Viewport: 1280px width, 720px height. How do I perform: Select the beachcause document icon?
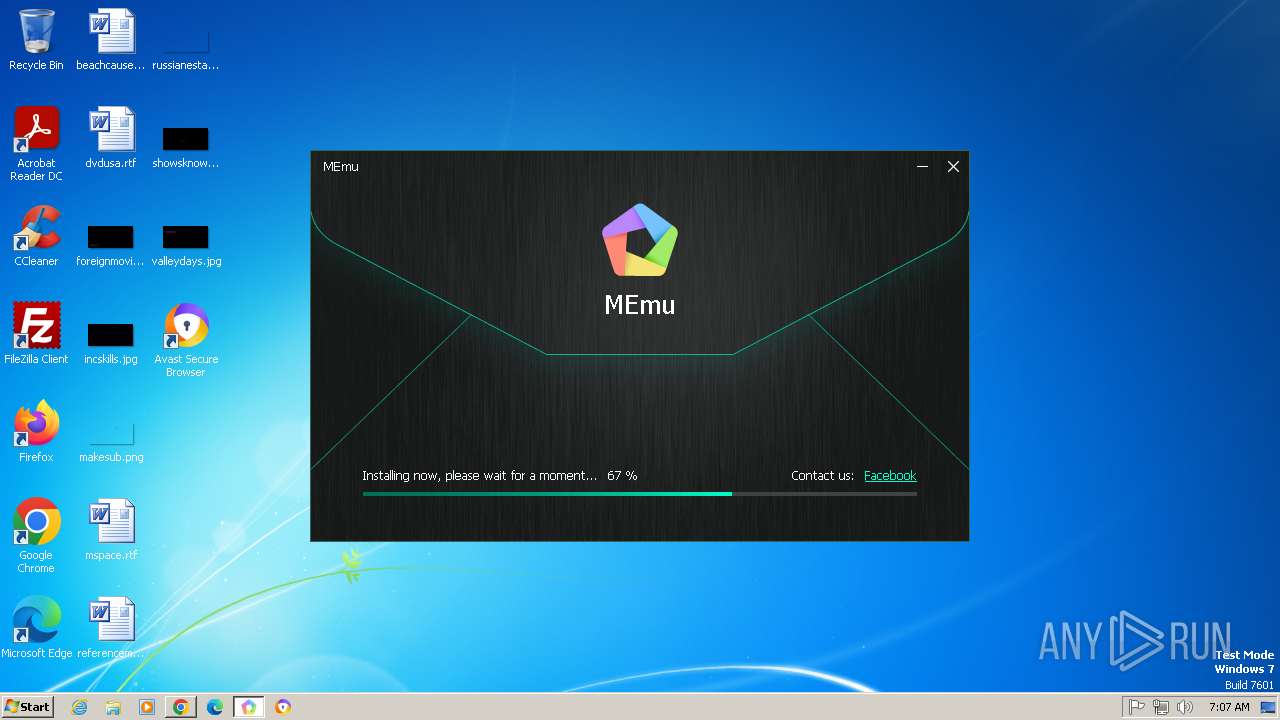tap(111, 40)
